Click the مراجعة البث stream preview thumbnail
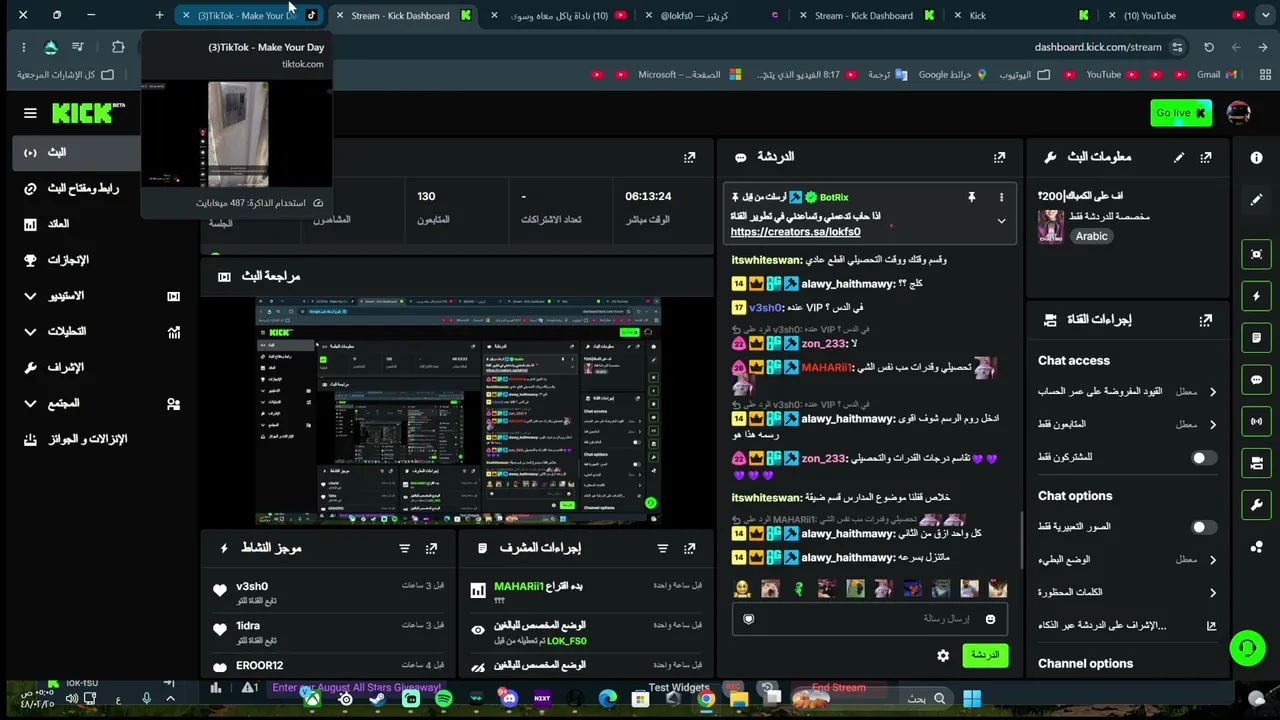Viewport: 1280px width, 720px height. 459,411
